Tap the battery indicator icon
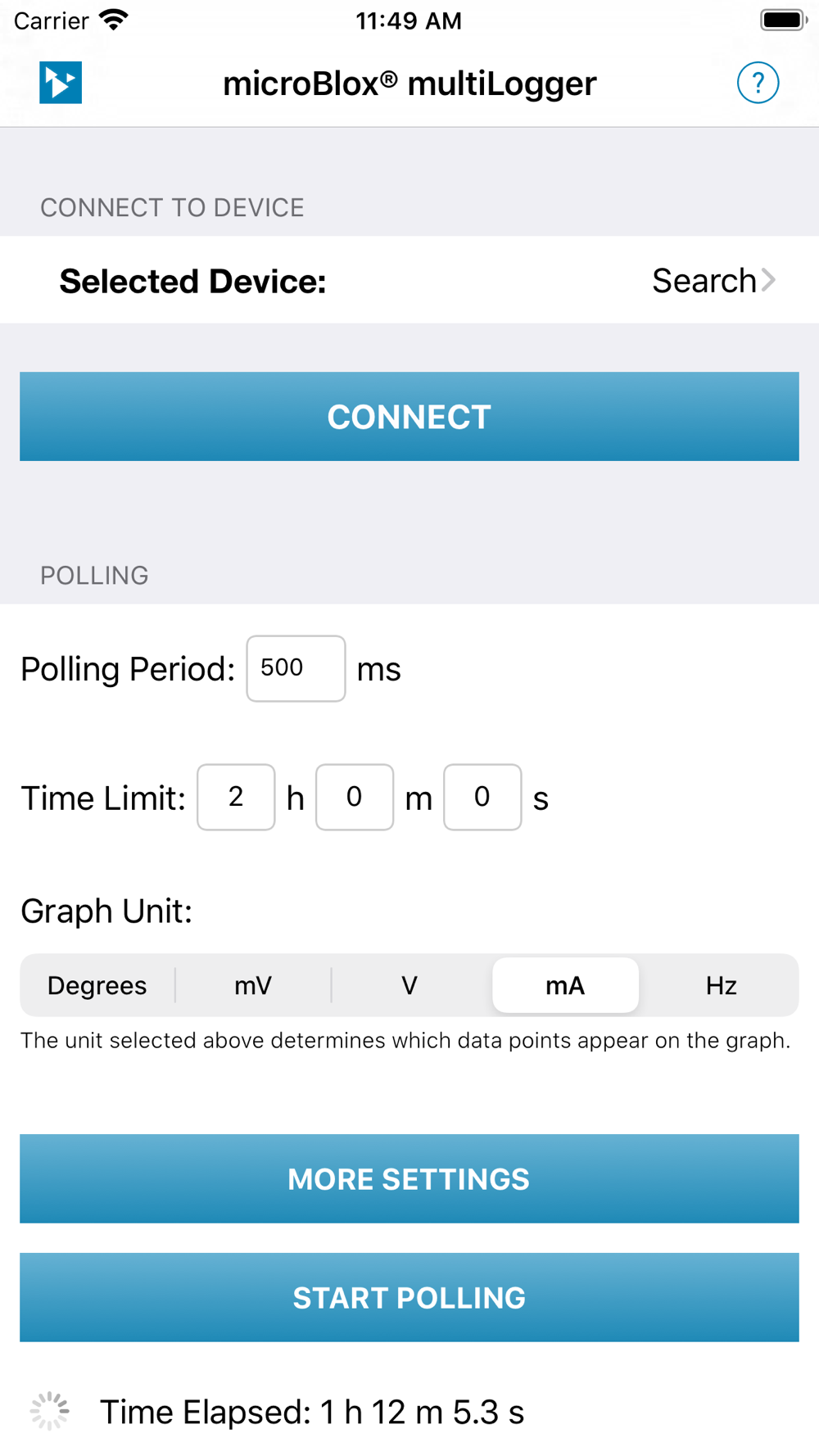819x1456 pixels. (x=783, y=20)
